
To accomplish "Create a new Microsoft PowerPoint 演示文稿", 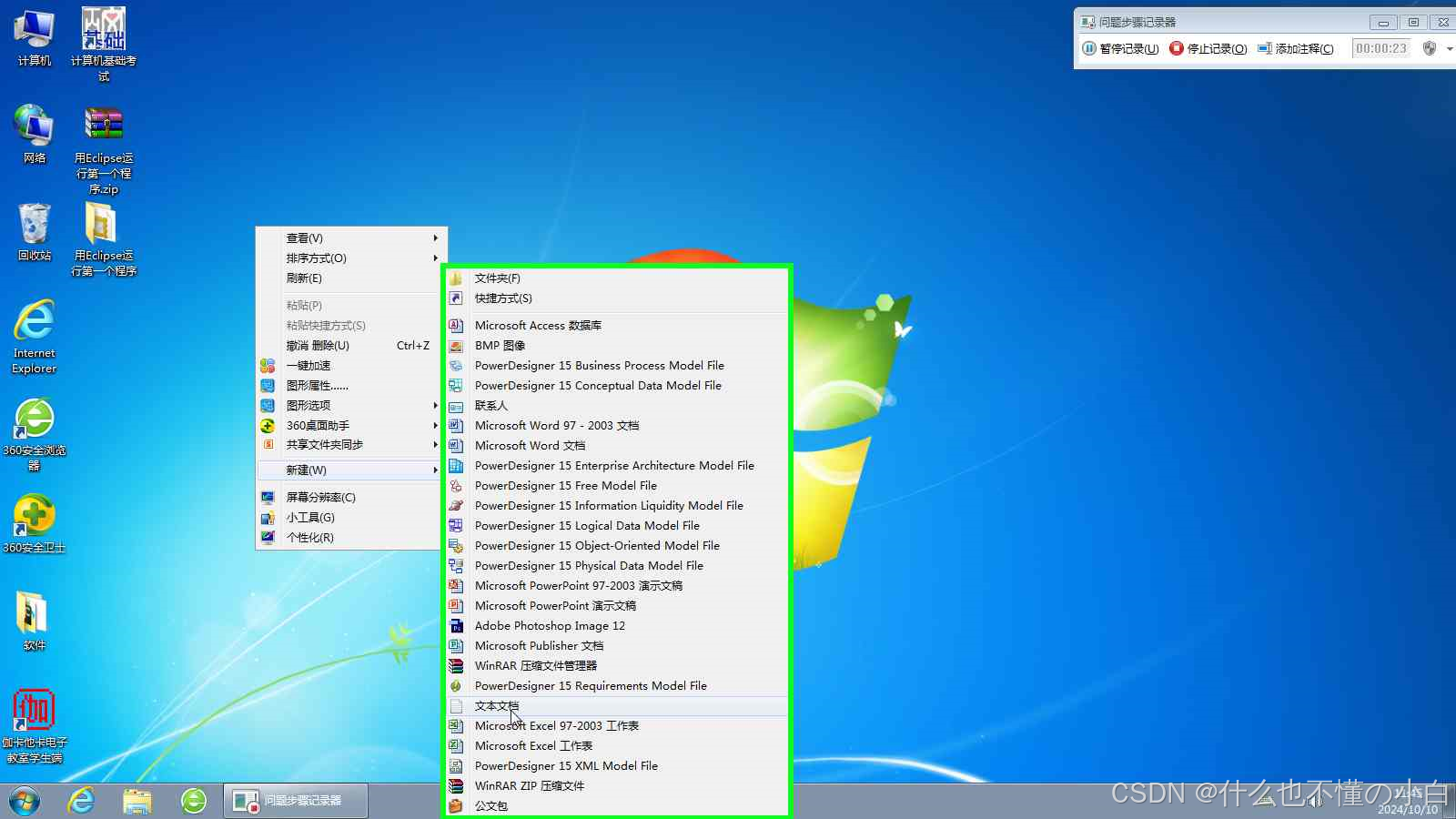I will pyautogui.click(x=617, y=605).
